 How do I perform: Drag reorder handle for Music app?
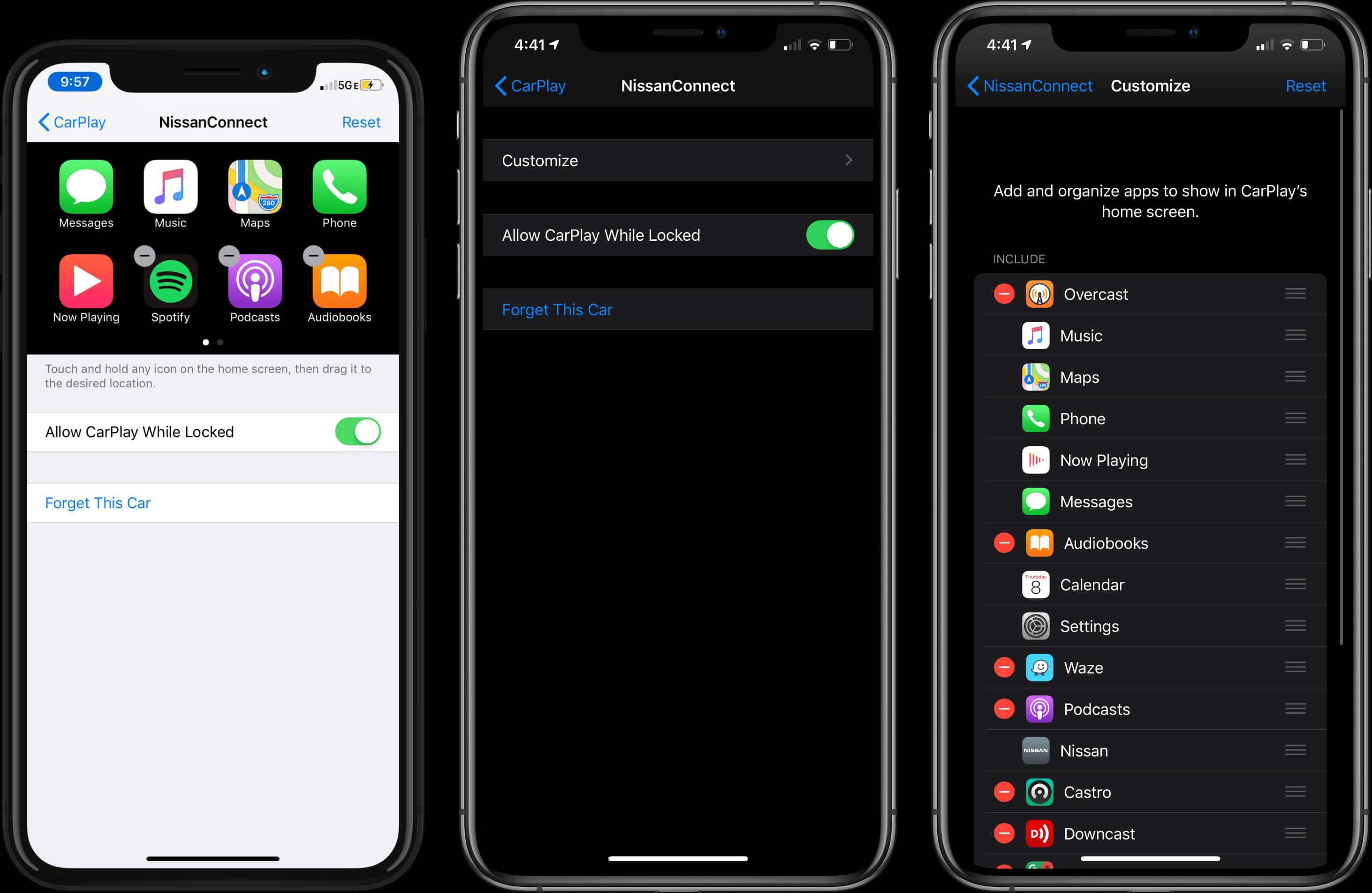pos(1294,335)
